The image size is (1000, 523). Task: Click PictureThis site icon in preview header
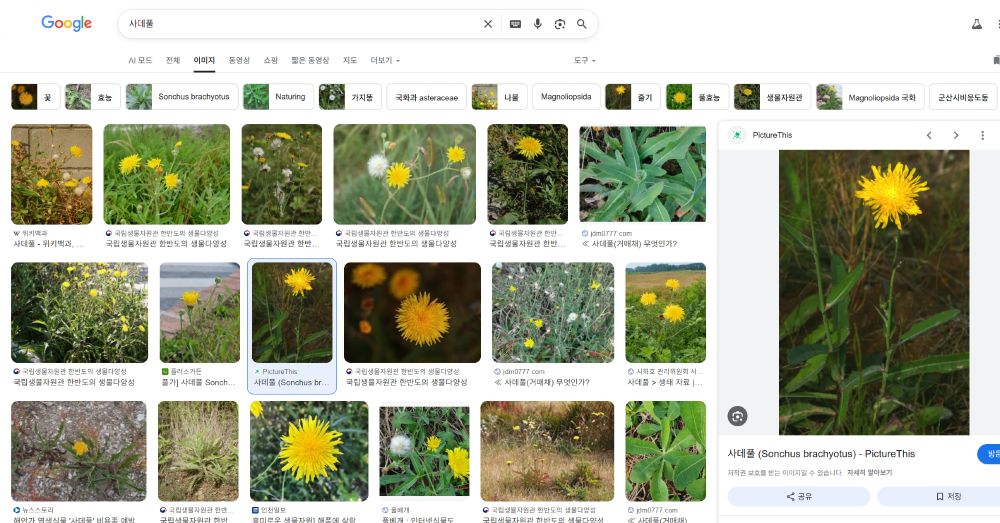point(737,135)
